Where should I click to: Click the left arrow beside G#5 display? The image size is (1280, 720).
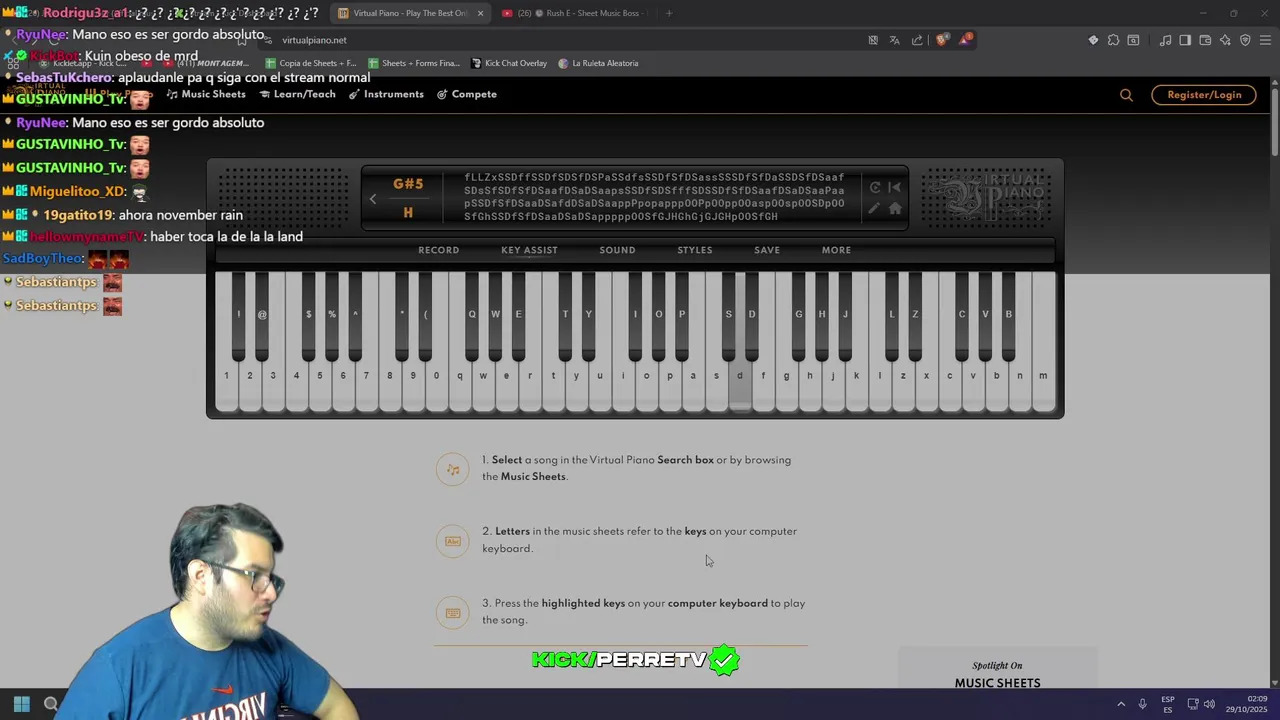(373, 199)
